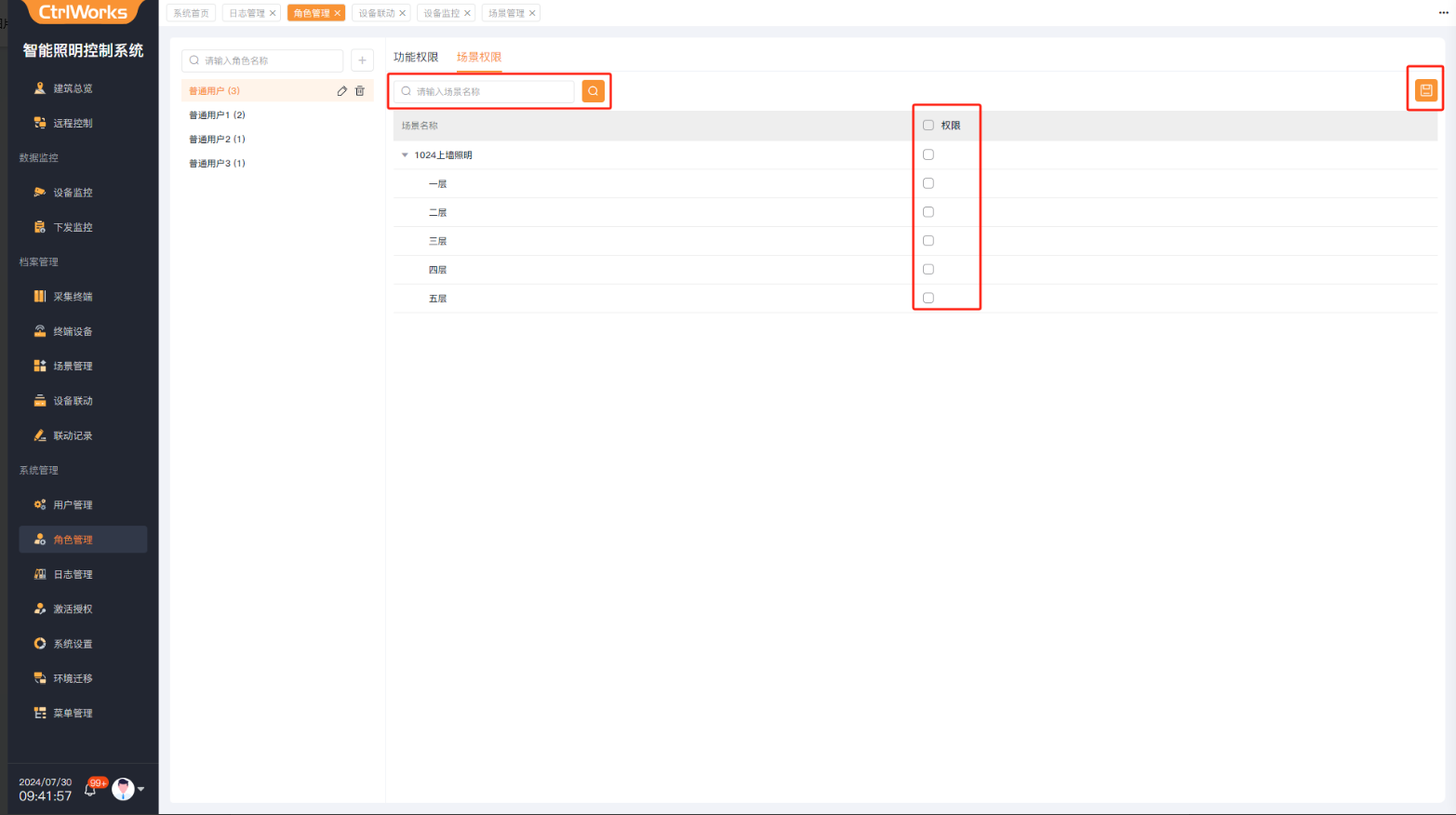Screen dimensions: 1456x815
Task: Go to 场景管理 in the sidebar
Action: [x=73, y=367]
